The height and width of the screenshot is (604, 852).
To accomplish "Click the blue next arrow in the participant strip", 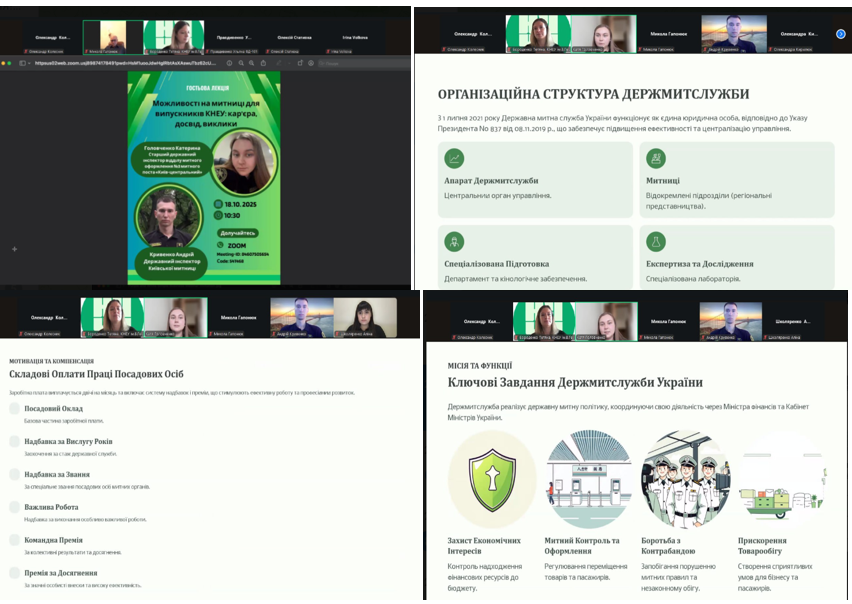I will click(x=840, y=33).
